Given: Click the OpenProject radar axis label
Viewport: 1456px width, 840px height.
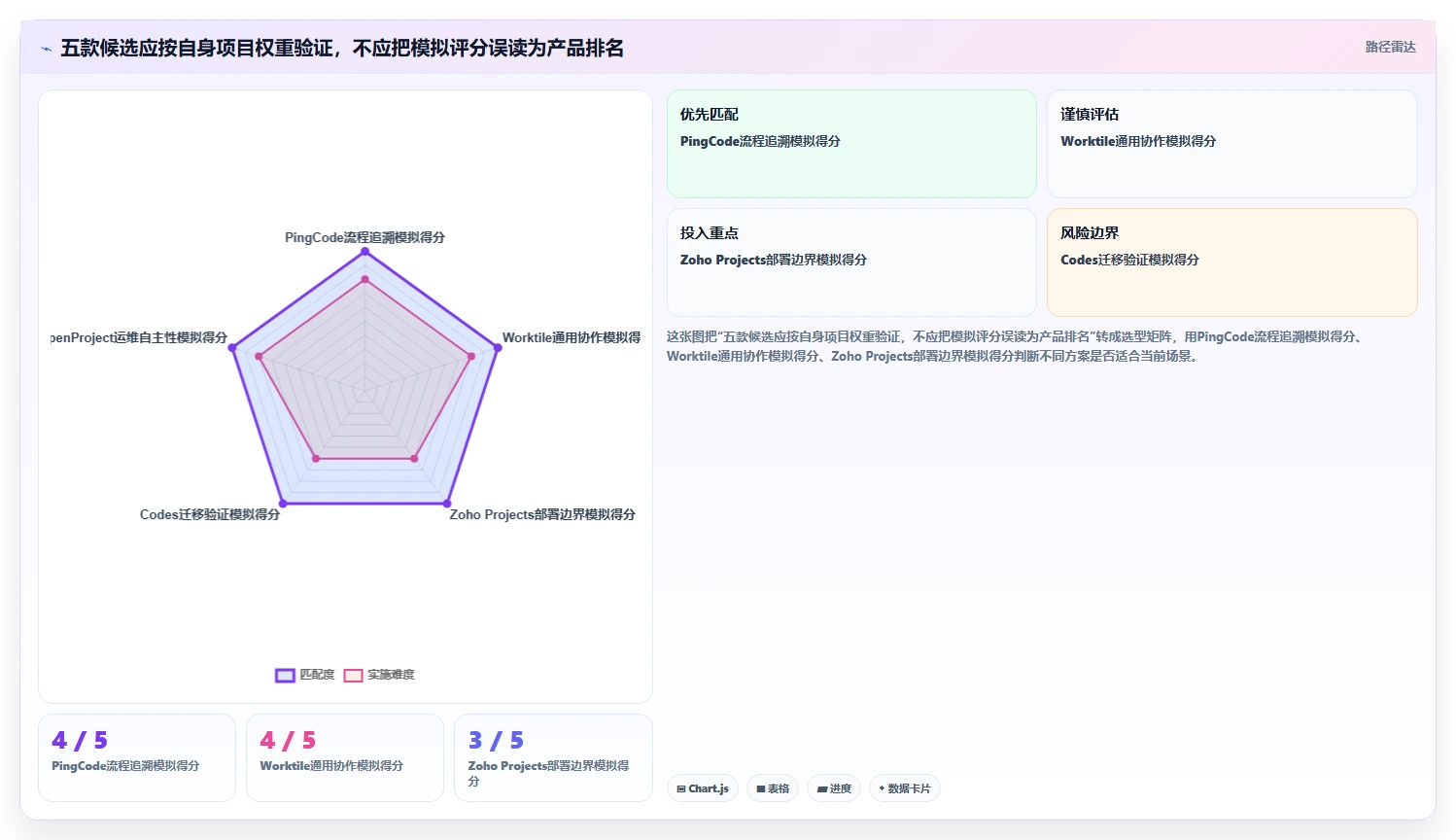Looking at the screenshot, I should (139, 337).
